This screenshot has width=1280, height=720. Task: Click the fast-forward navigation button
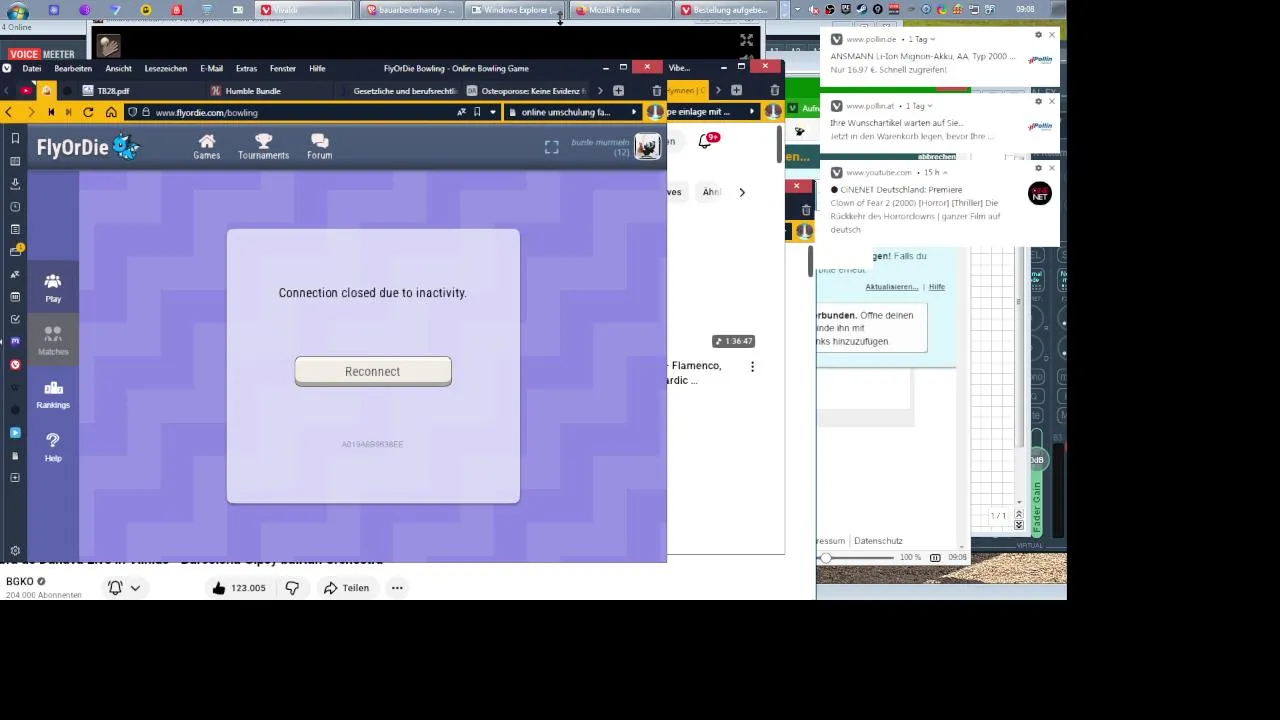tap(68, 112)
